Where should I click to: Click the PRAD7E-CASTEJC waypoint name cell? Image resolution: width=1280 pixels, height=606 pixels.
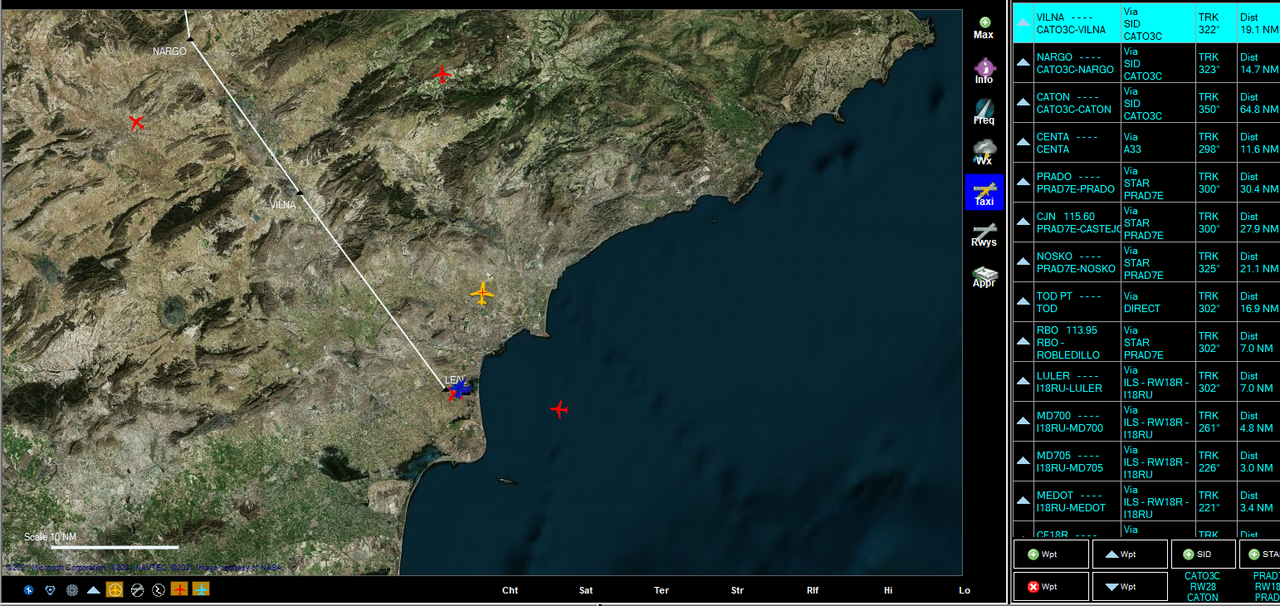click(x=1076, y=222)
